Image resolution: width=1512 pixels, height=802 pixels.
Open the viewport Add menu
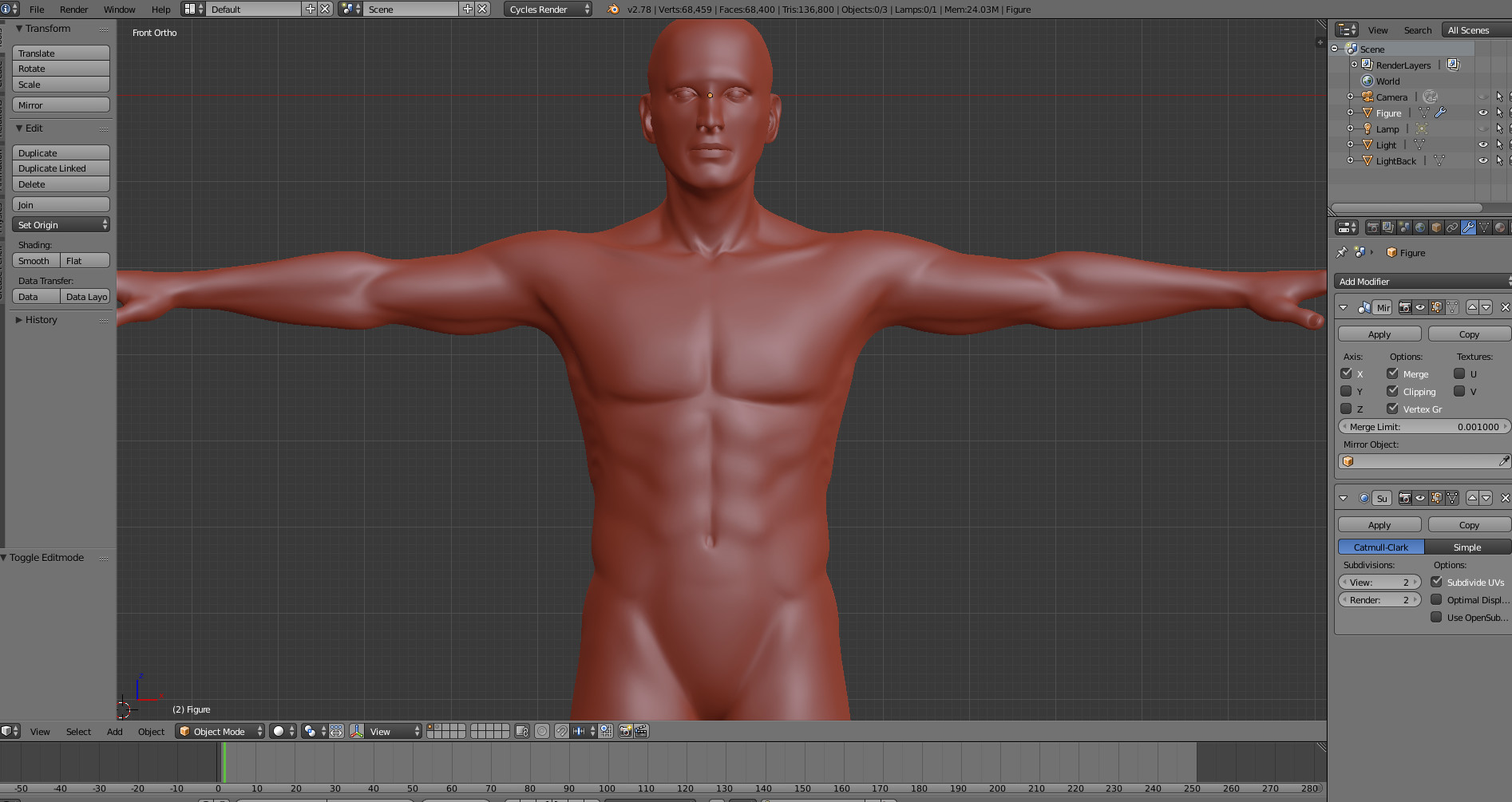[115, 732]
